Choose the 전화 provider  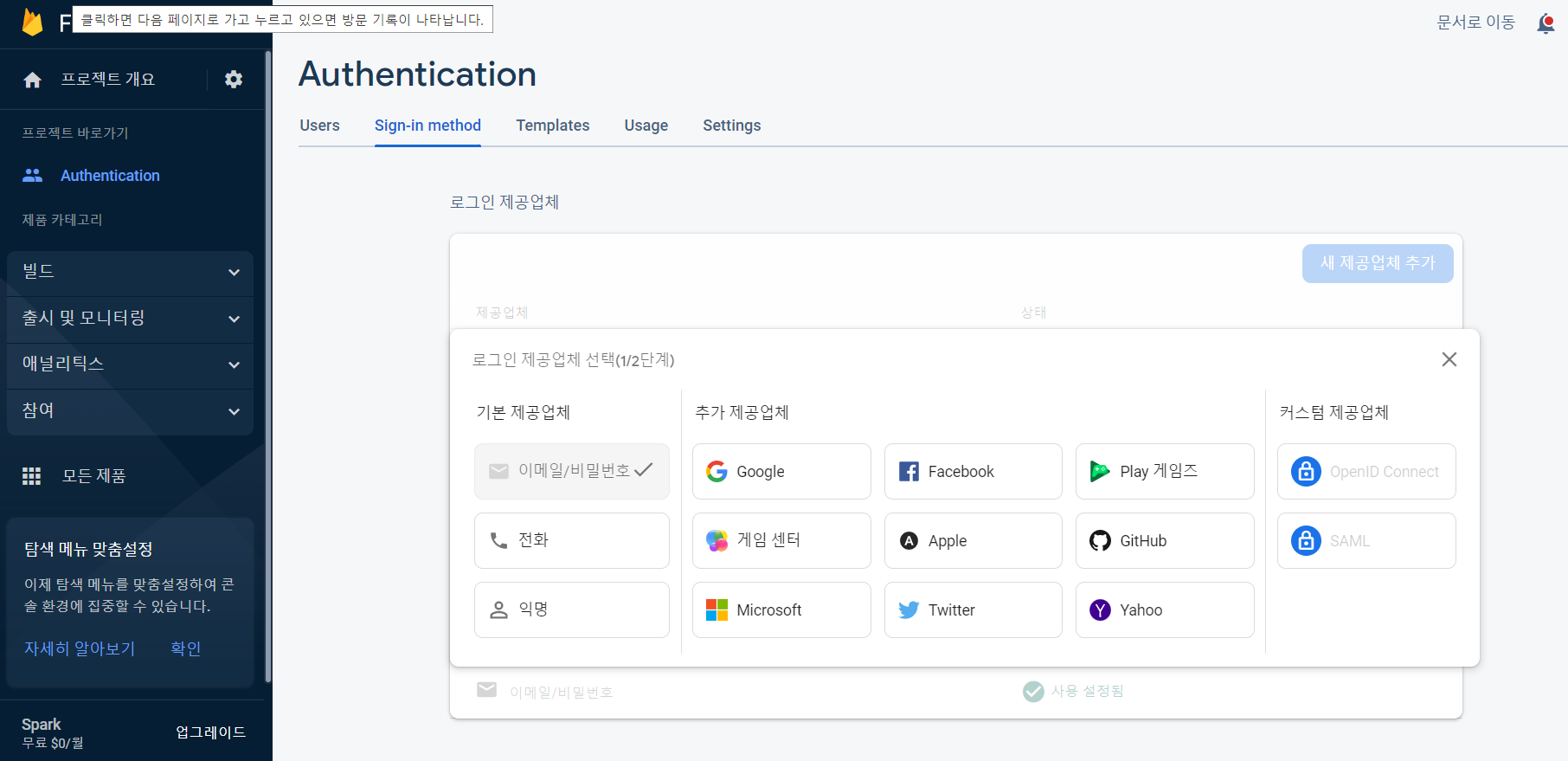pyautogui.click(x=572, y=540)
